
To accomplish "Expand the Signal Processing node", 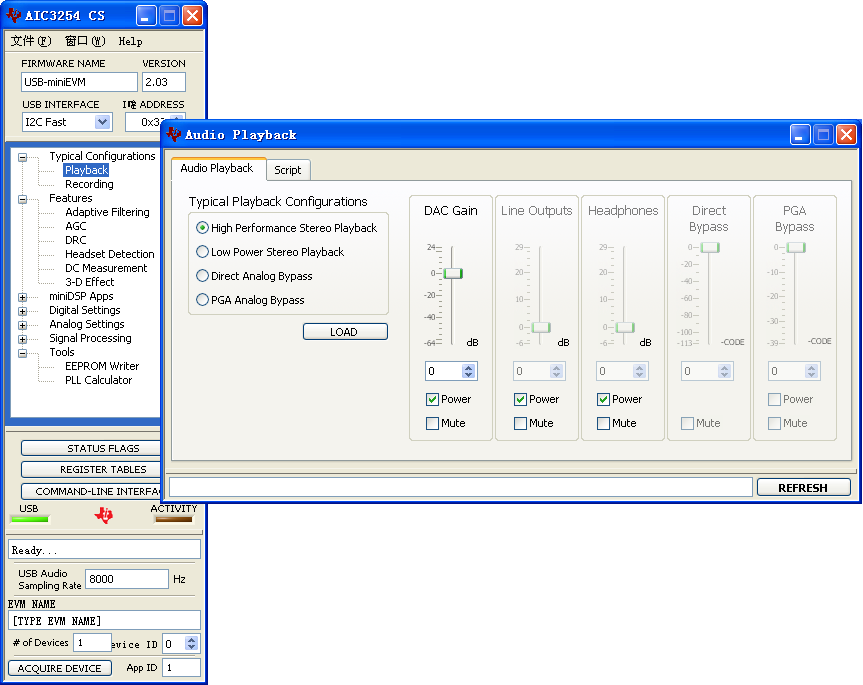I will [x=23, y=339].
